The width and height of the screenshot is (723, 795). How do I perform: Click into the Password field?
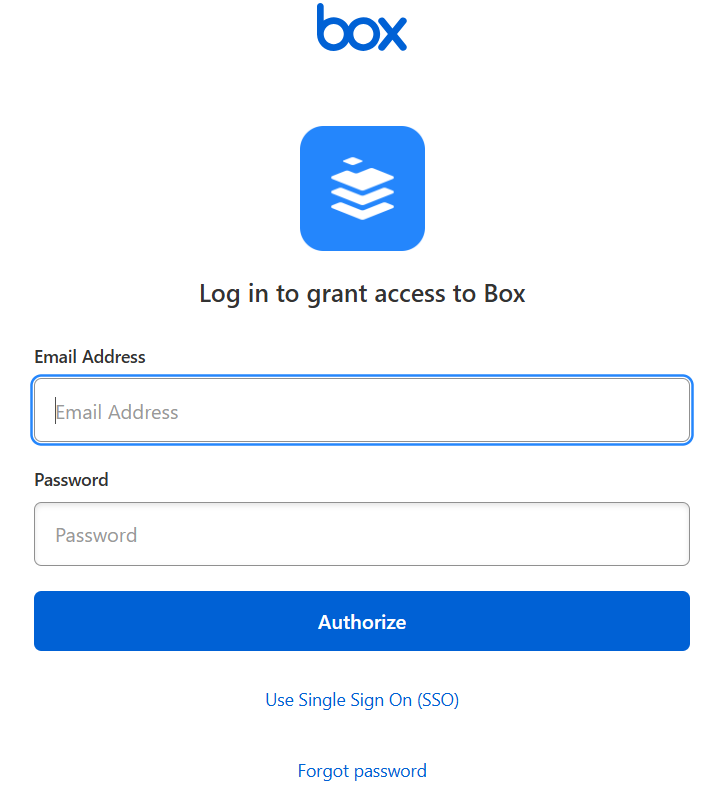click(362, 534)
